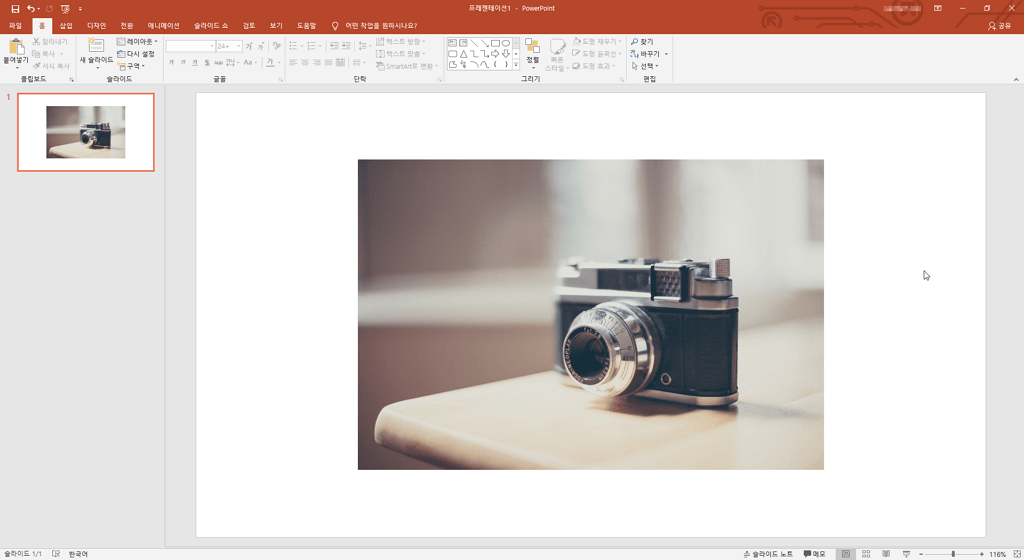
Task: Select the rectangle shape in gallery
Action: [x=495, y=43]
